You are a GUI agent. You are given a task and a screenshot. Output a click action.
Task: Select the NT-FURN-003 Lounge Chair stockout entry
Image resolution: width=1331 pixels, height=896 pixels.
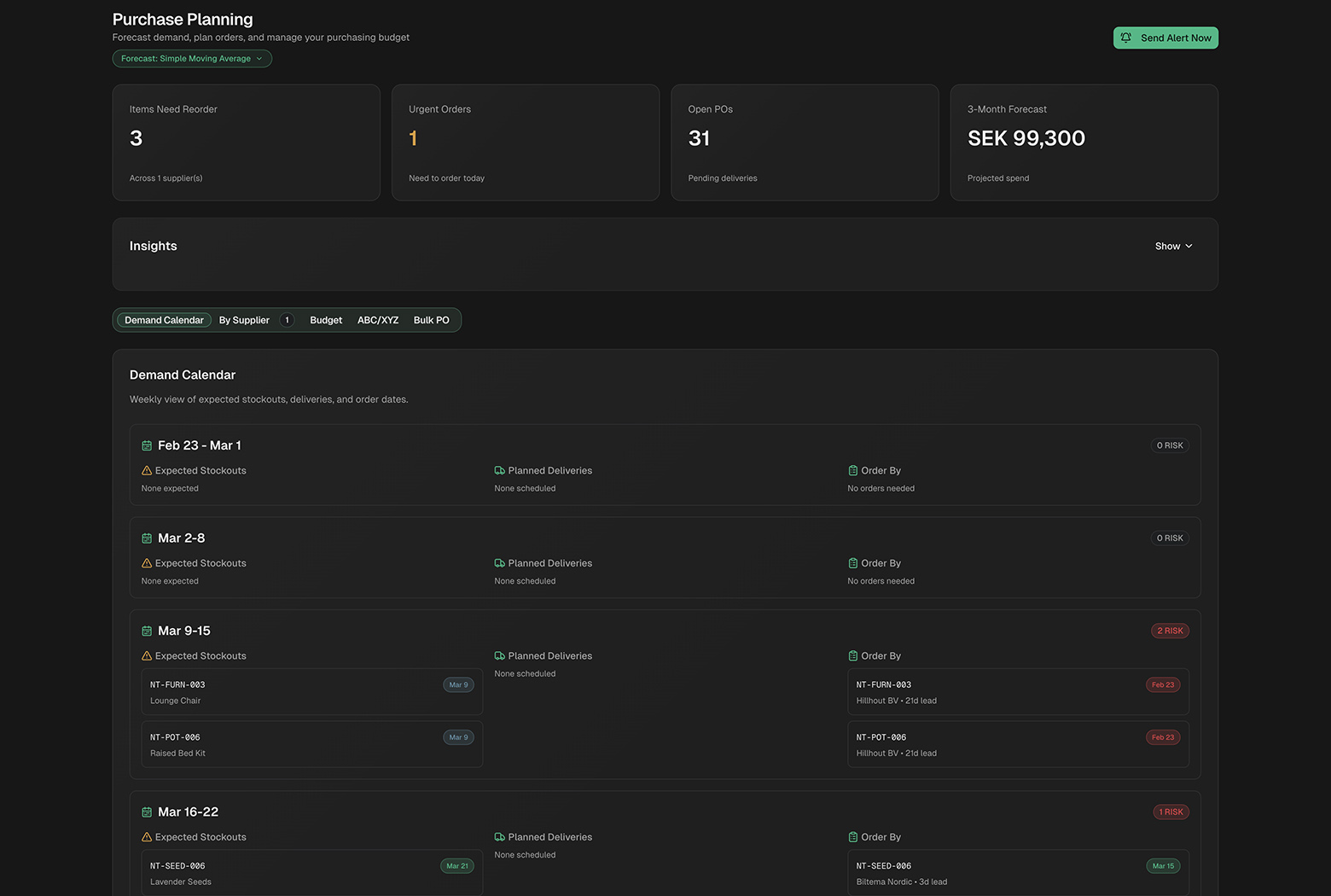point(311,691)
